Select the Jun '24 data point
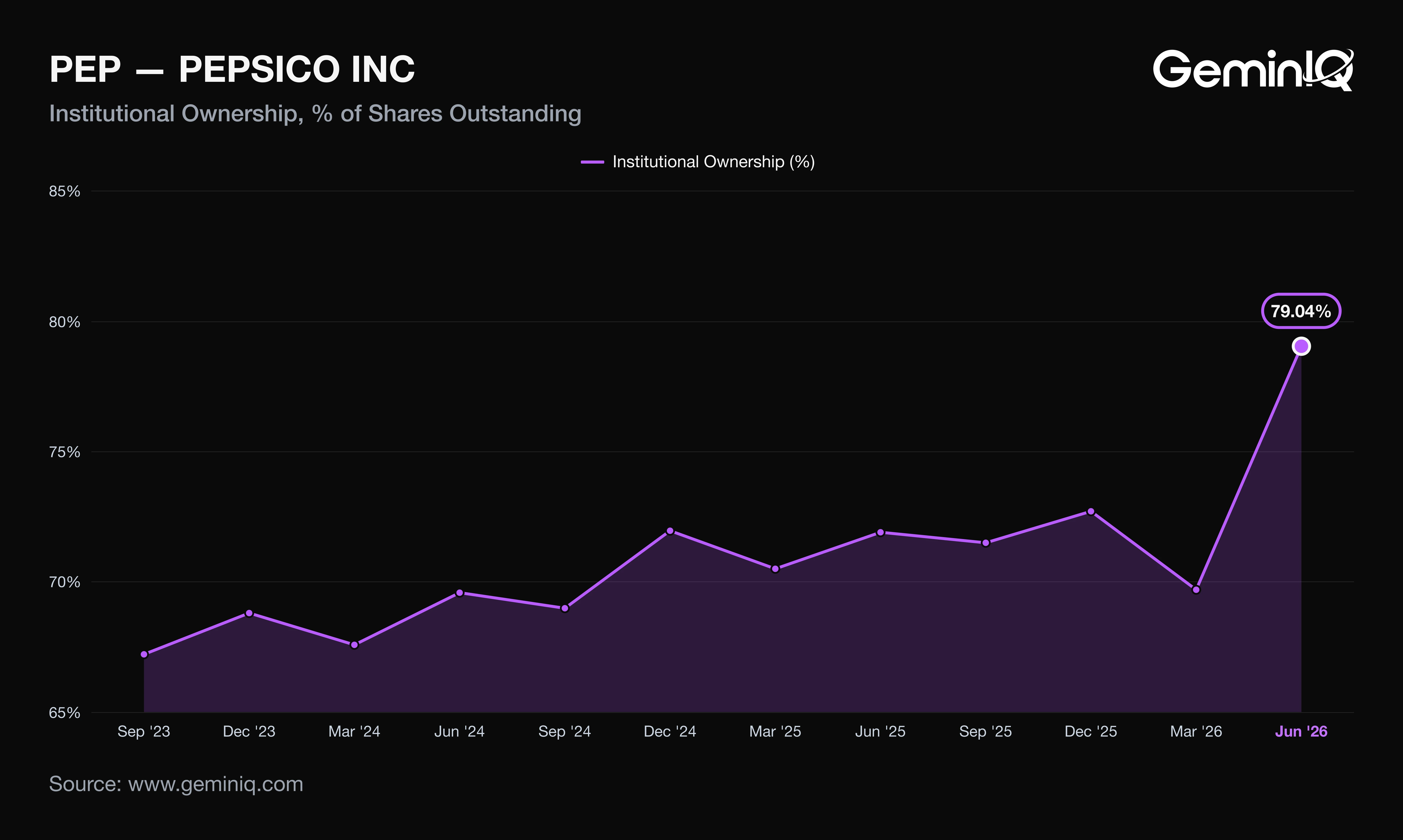Viewport: 1403px width, 840px height. (x=459, y=593)
